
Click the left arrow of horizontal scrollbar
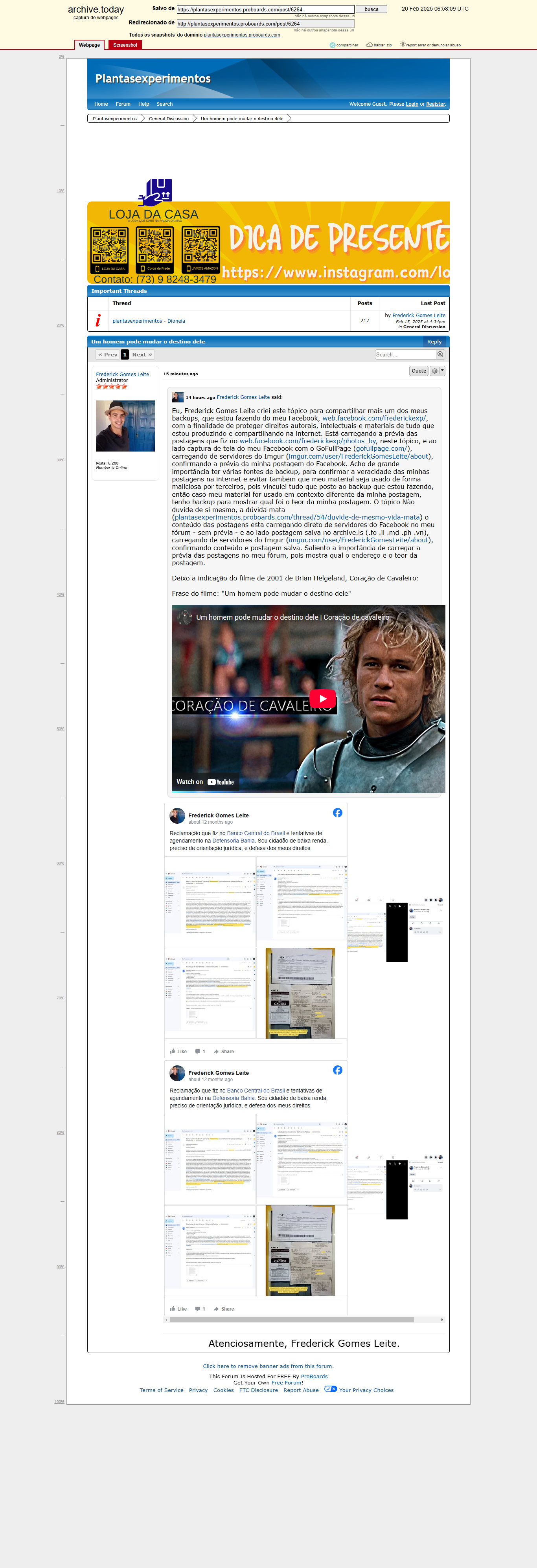pyautogui.click(x=167, y=1320)
